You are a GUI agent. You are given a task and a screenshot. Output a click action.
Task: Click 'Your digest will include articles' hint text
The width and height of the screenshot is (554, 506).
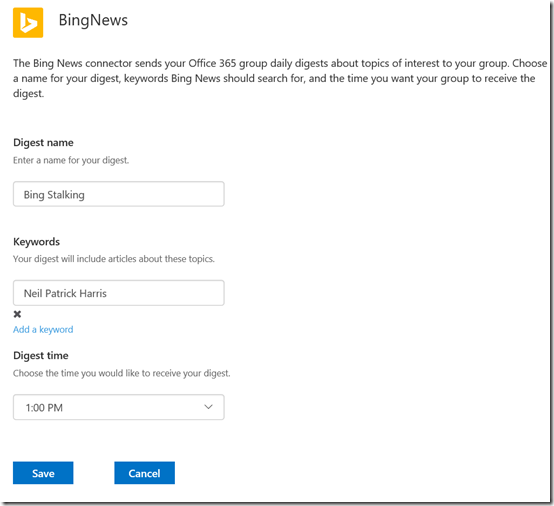point(114,259)
